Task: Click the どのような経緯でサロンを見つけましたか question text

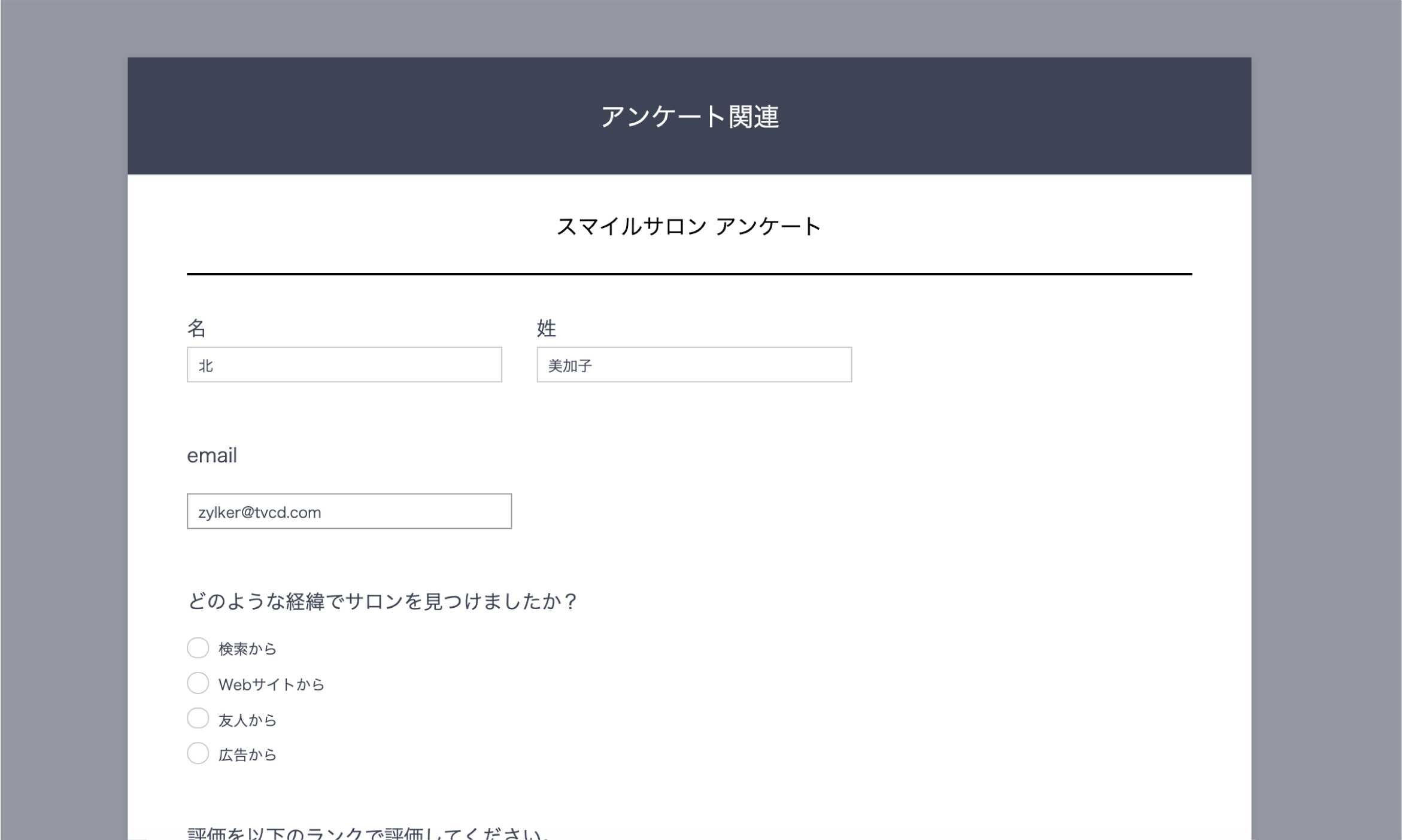Action: pos(382,601)
